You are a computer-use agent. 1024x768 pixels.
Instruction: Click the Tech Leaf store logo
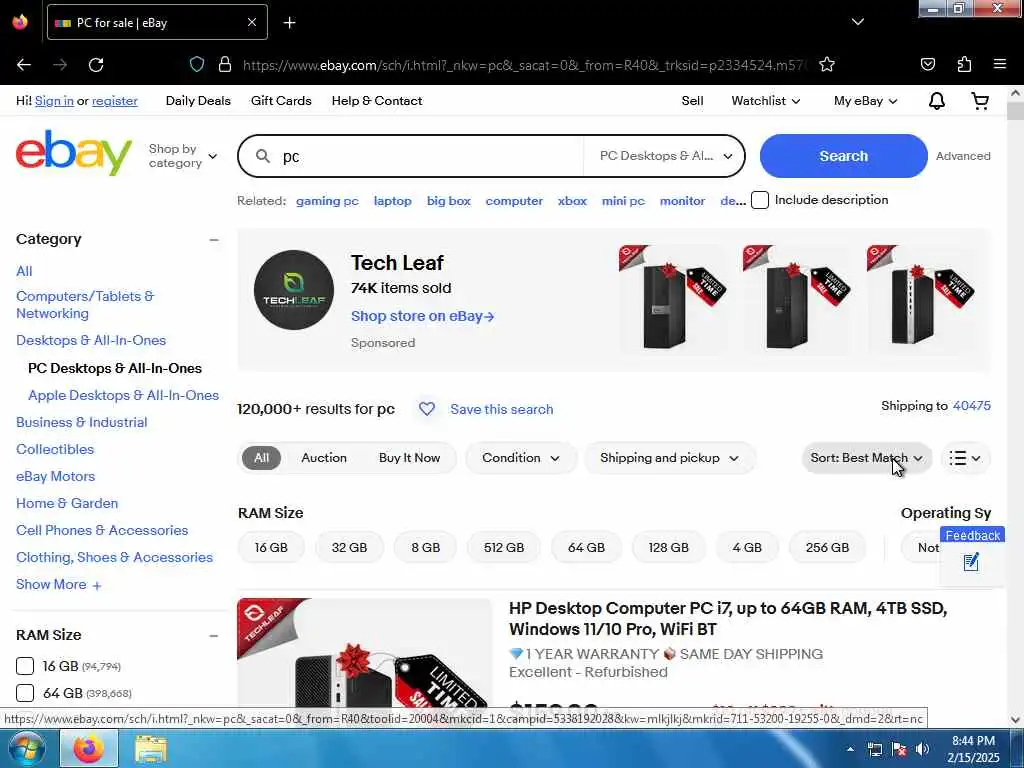[294, 290]
